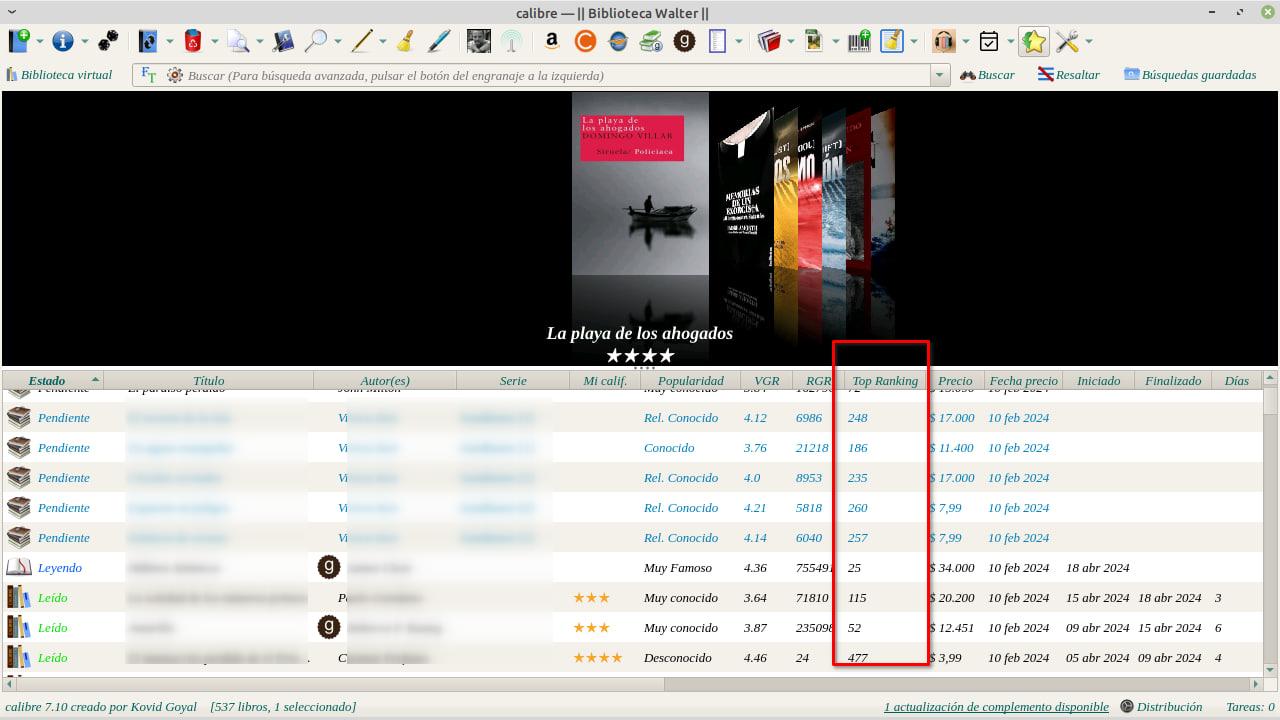Image resolution: width=1280 pixels, height=720 pixels.
Task: Click the scroll down arrow of book list
Action: [x=1270, y=671]
